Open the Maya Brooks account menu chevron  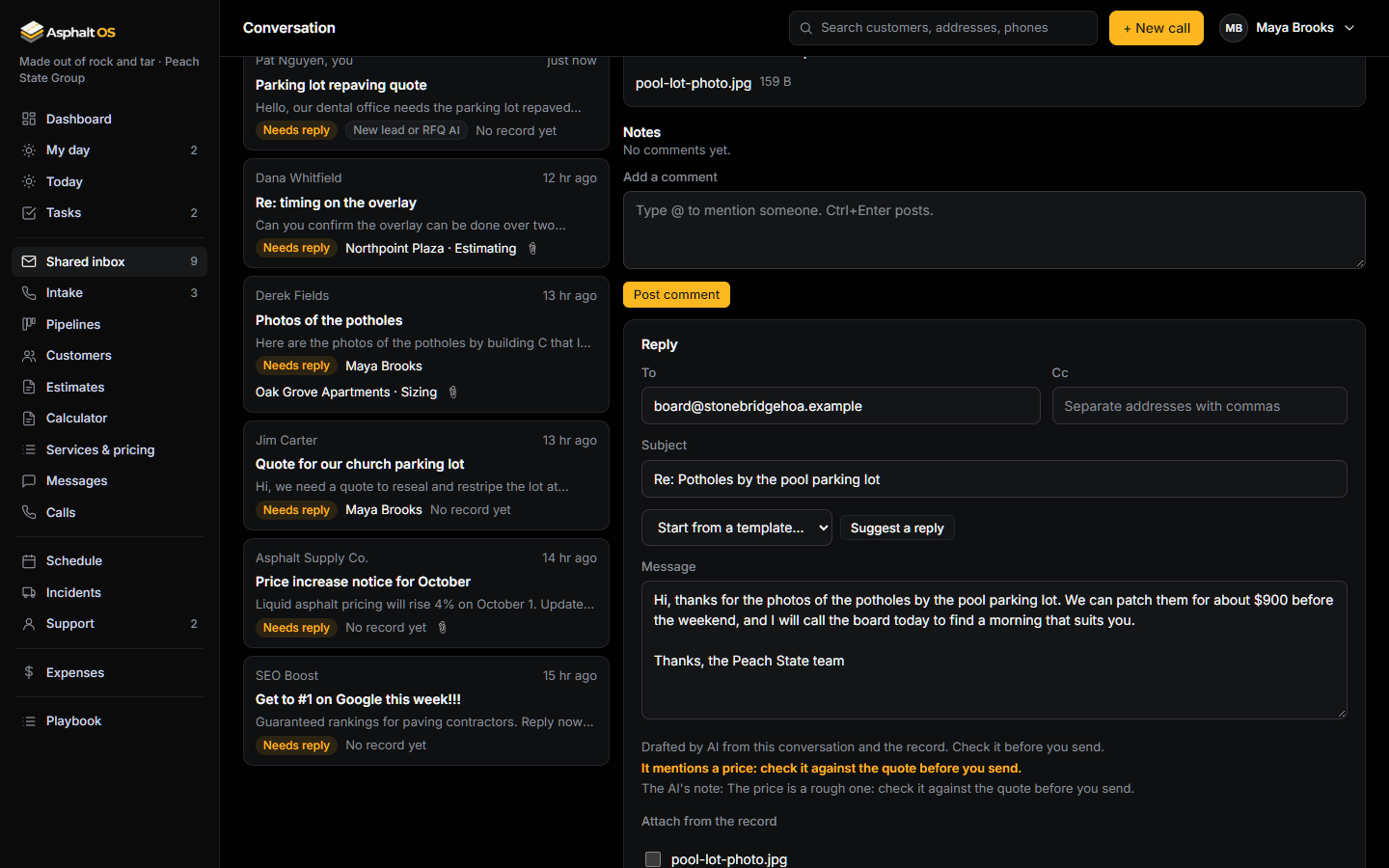click(1349, 28)
